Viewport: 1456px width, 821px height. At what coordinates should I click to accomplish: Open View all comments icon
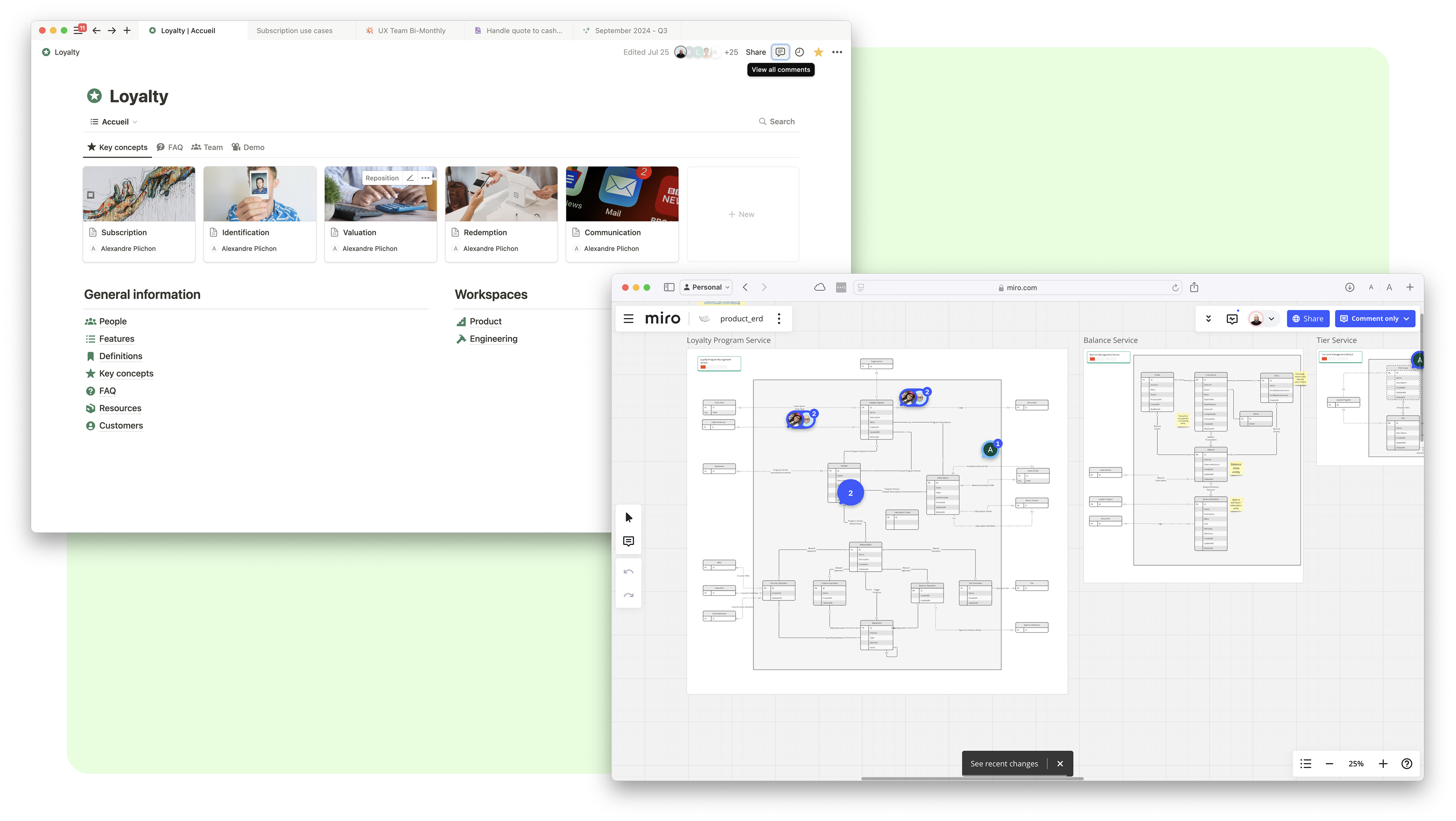[780, 52]
